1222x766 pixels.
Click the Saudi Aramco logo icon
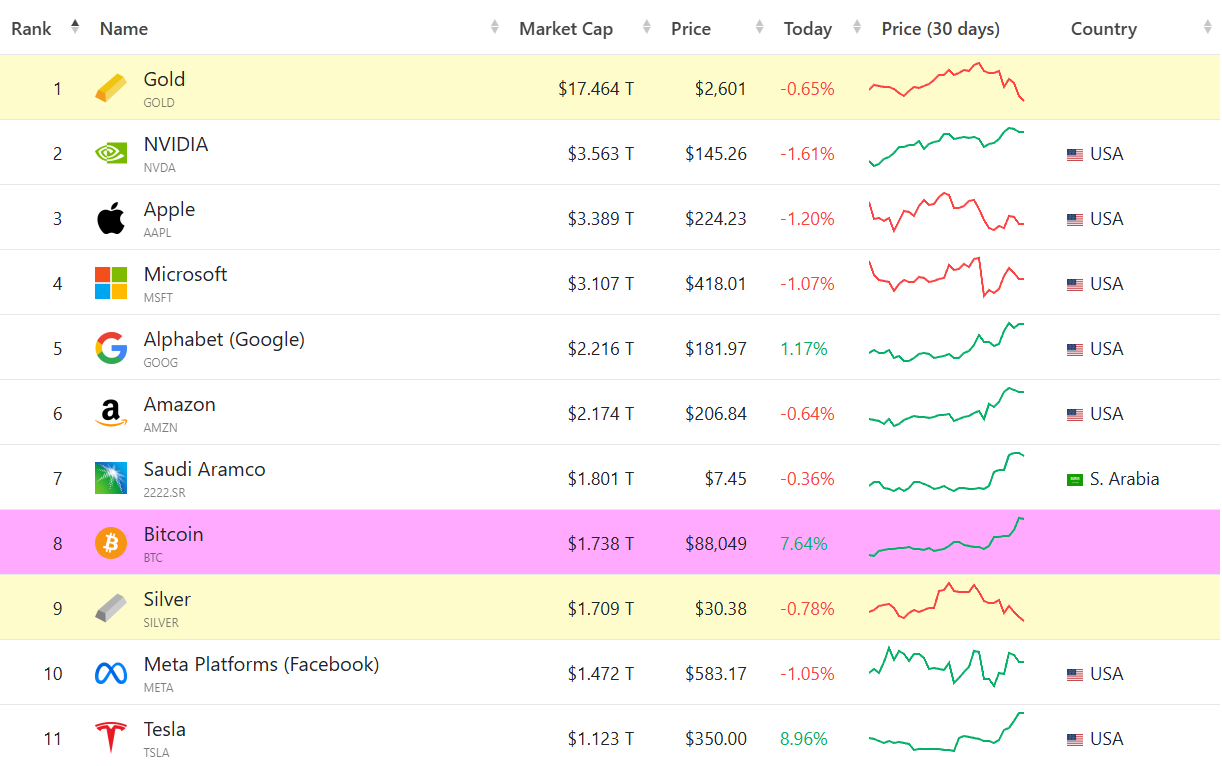(x=111, y=478)
